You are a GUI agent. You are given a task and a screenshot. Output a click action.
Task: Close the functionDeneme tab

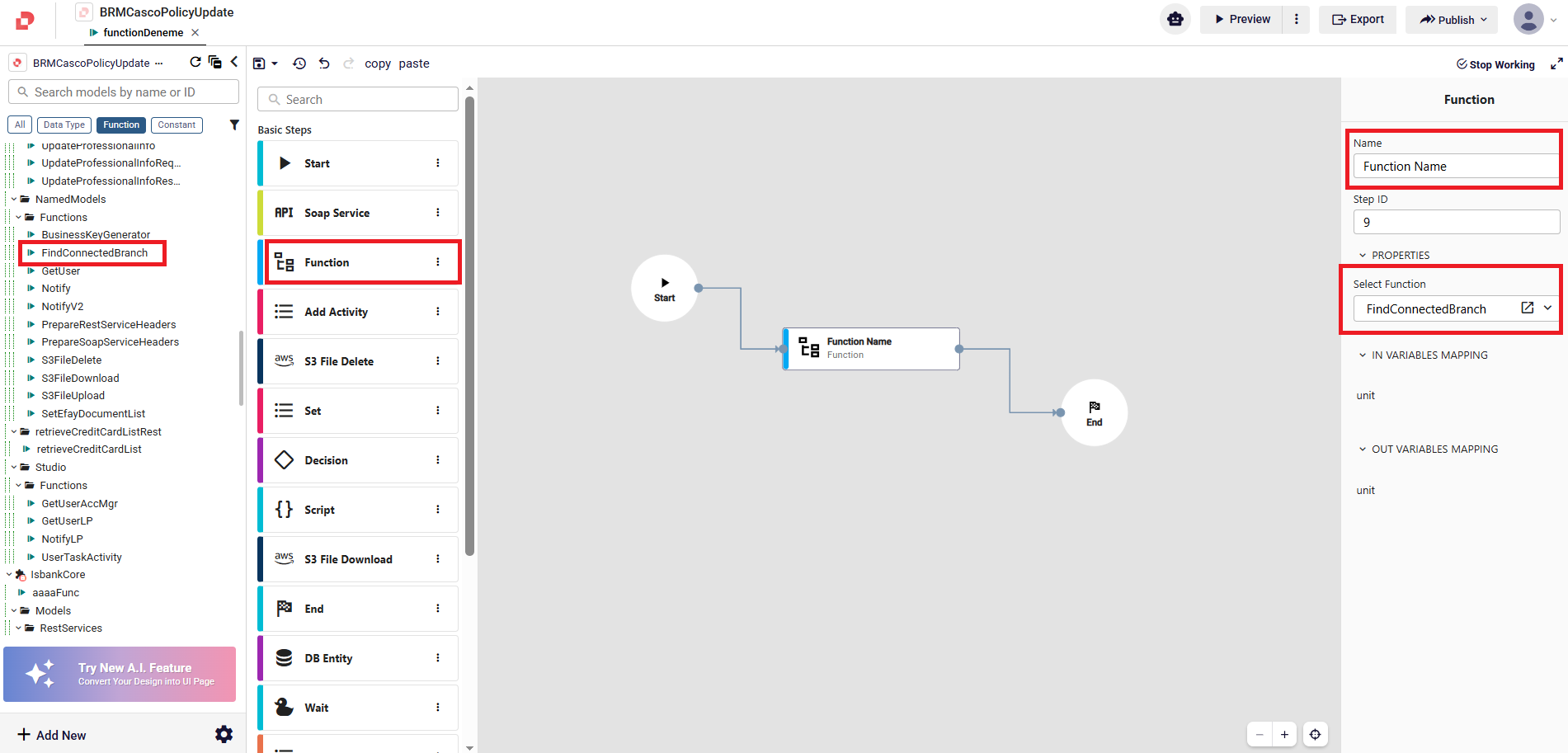(195, 33)
